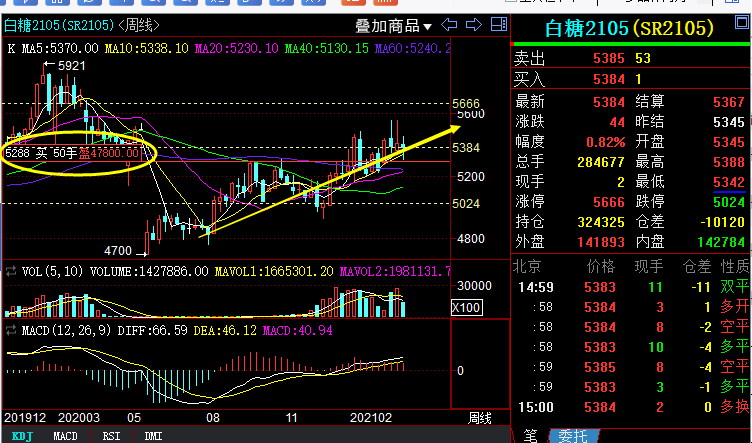Screen dimensions: 752x443
Task: Select the DMI indicator tab
Action: pos(153,436)
